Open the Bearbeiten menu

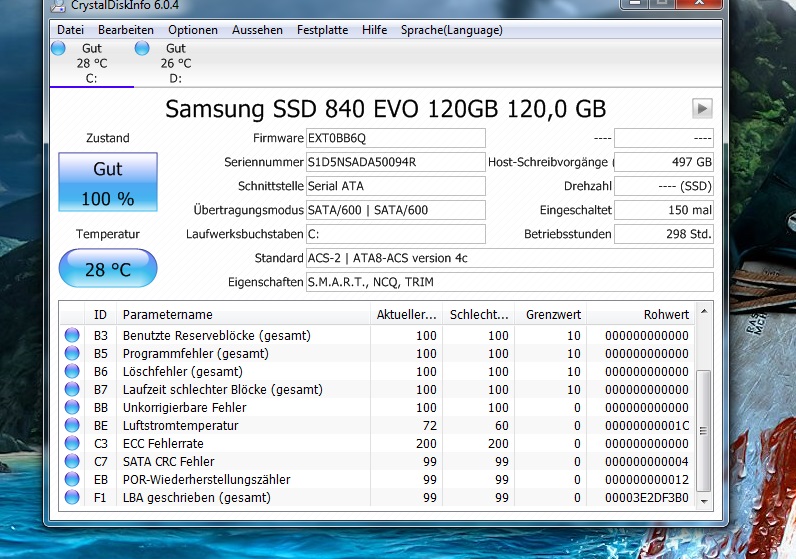tap(125, 30)
